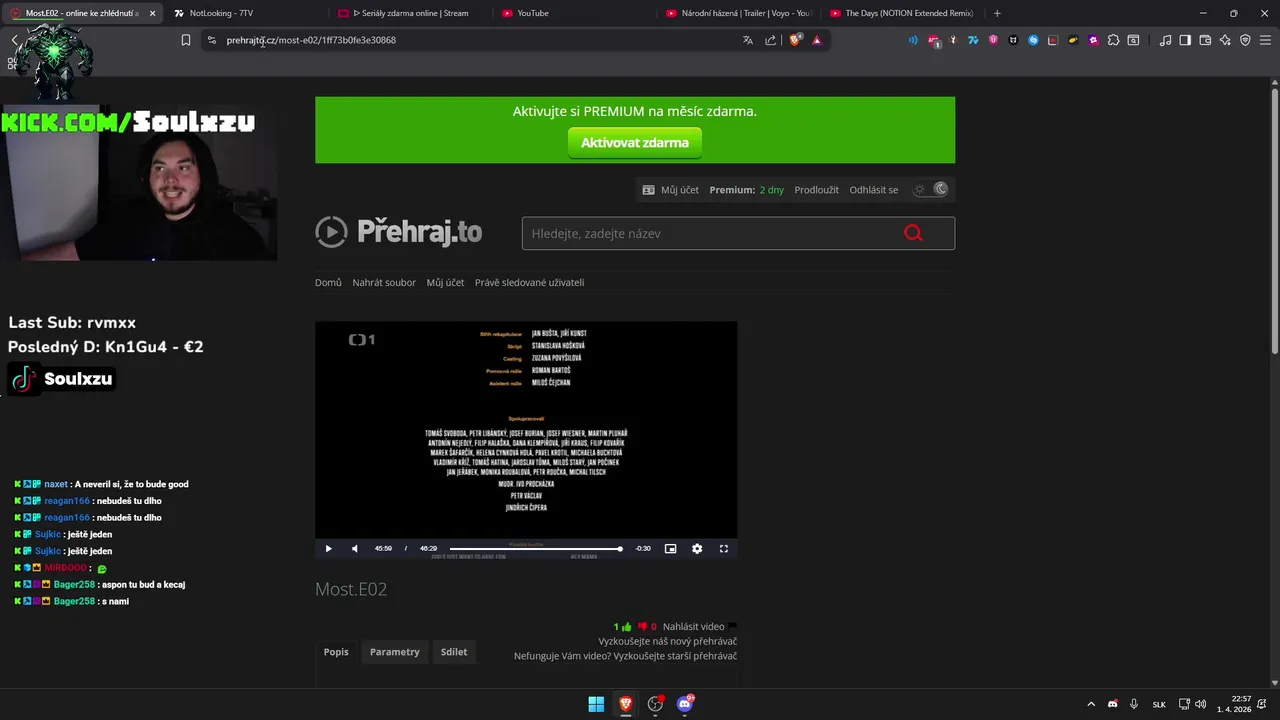Switch to The Days NOTION Extended Remix tab
The height and width of the screenshot is (720, 1280).
click(x=905, y=13)
